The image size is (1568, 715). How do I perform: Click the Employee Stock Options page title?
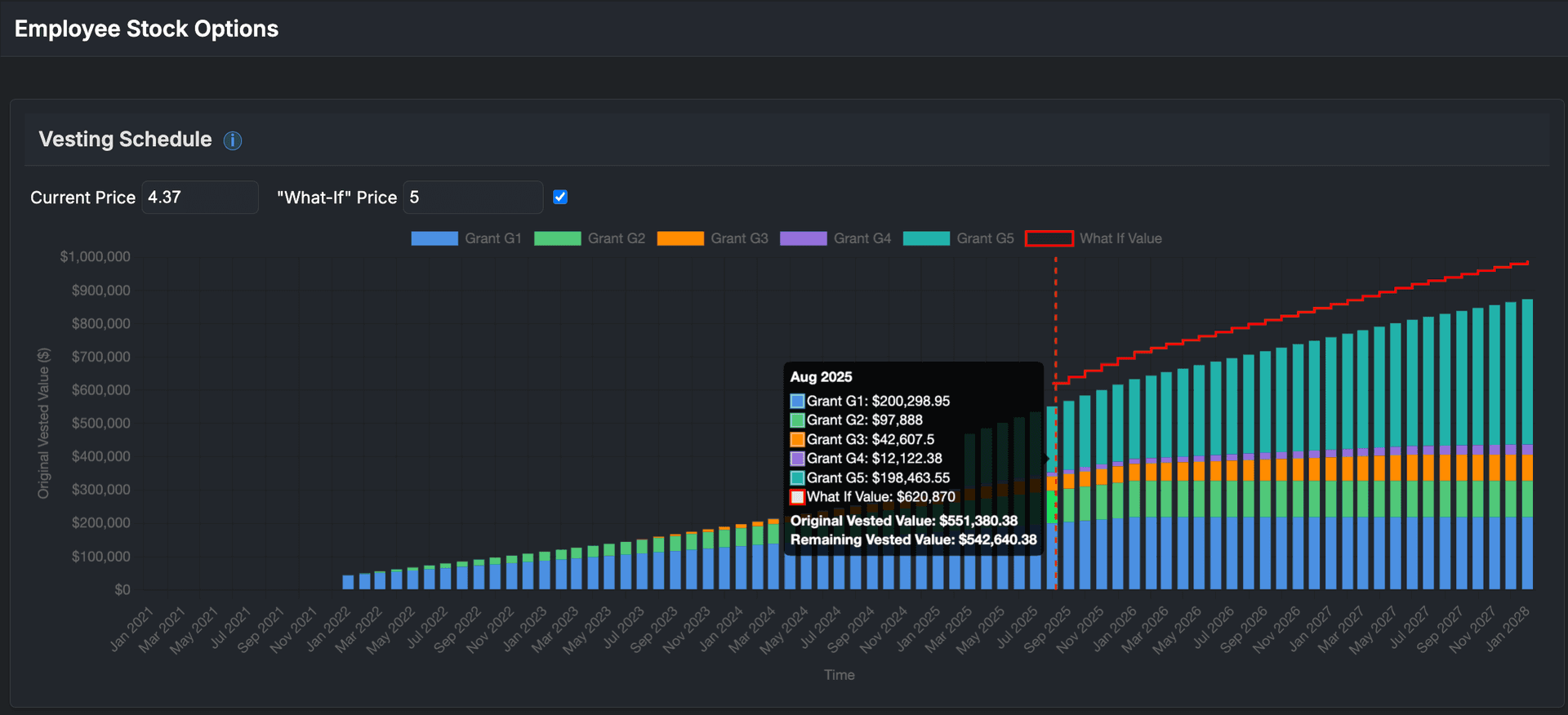[147, 29]
